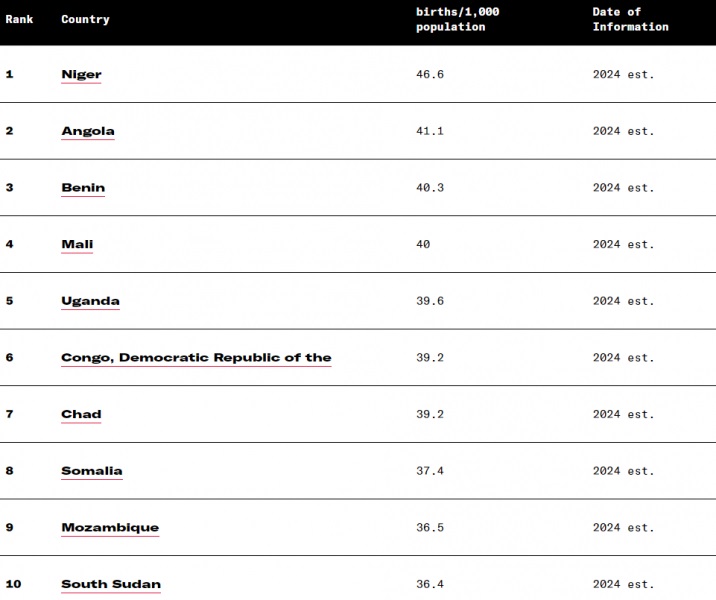Click the Rank column header
This screenshot has width=716, height=600.
click(19, 19)
